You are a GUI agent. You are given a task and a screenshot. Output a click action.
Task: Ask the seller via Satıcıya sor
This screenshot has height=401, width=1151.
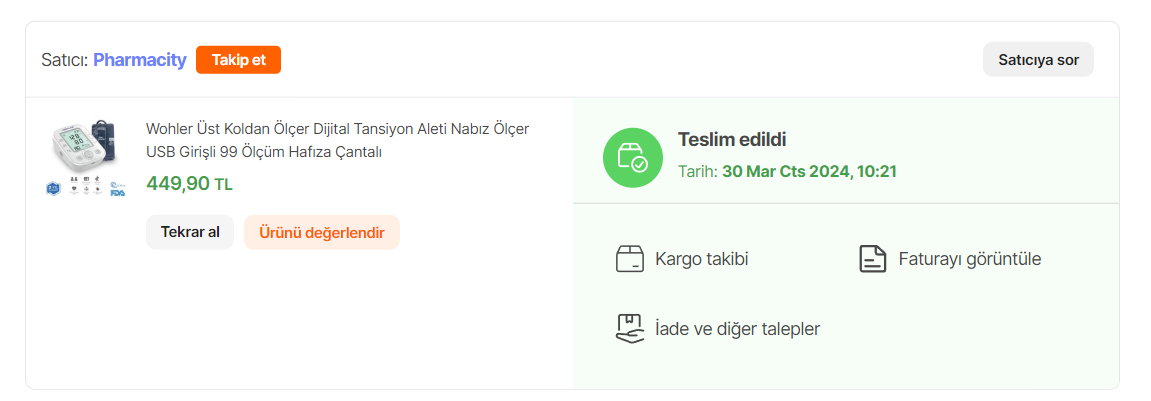tap(1038, 59)
